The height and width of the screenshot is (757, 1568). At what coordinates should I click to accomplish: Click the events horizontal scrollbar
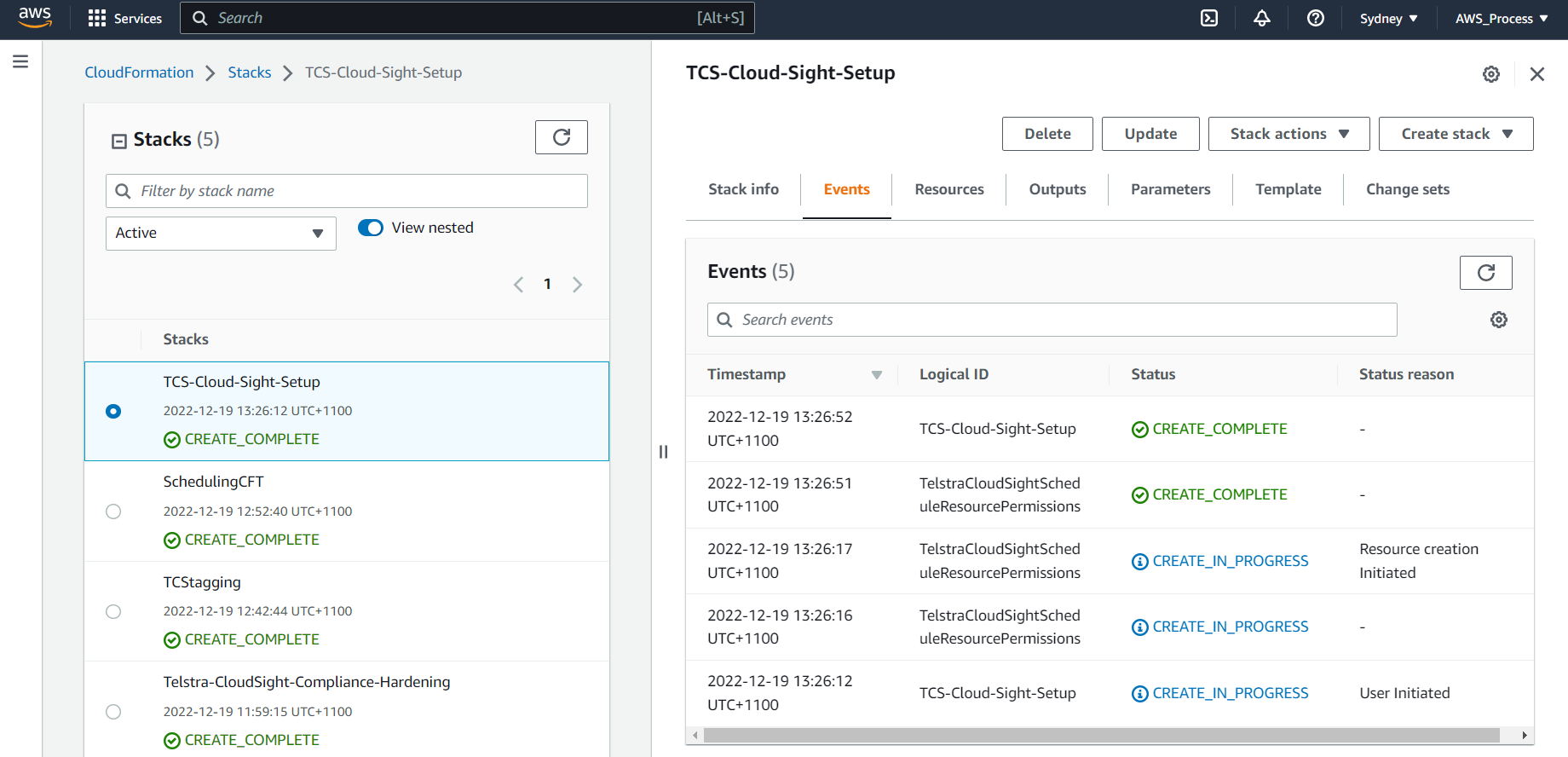[1101, 735]
